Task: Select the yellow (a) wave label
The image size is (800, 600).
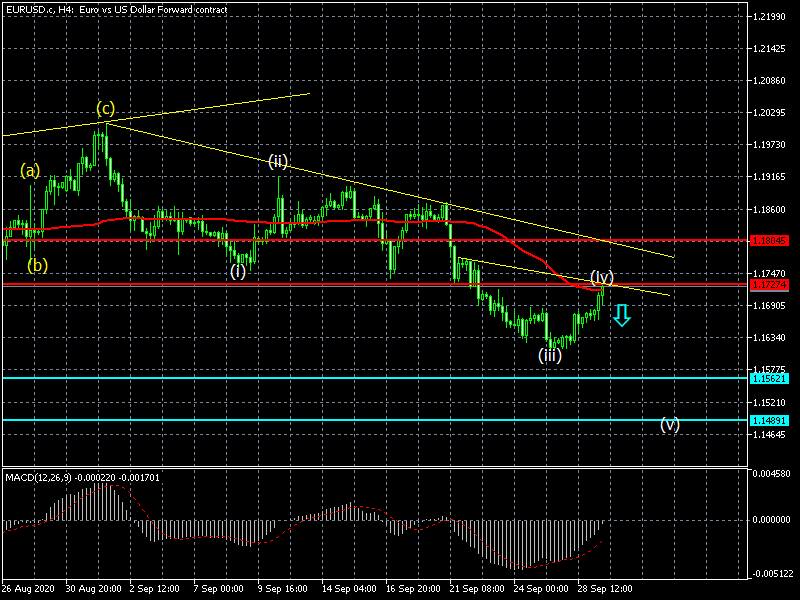Action: [x=30, y=171]
